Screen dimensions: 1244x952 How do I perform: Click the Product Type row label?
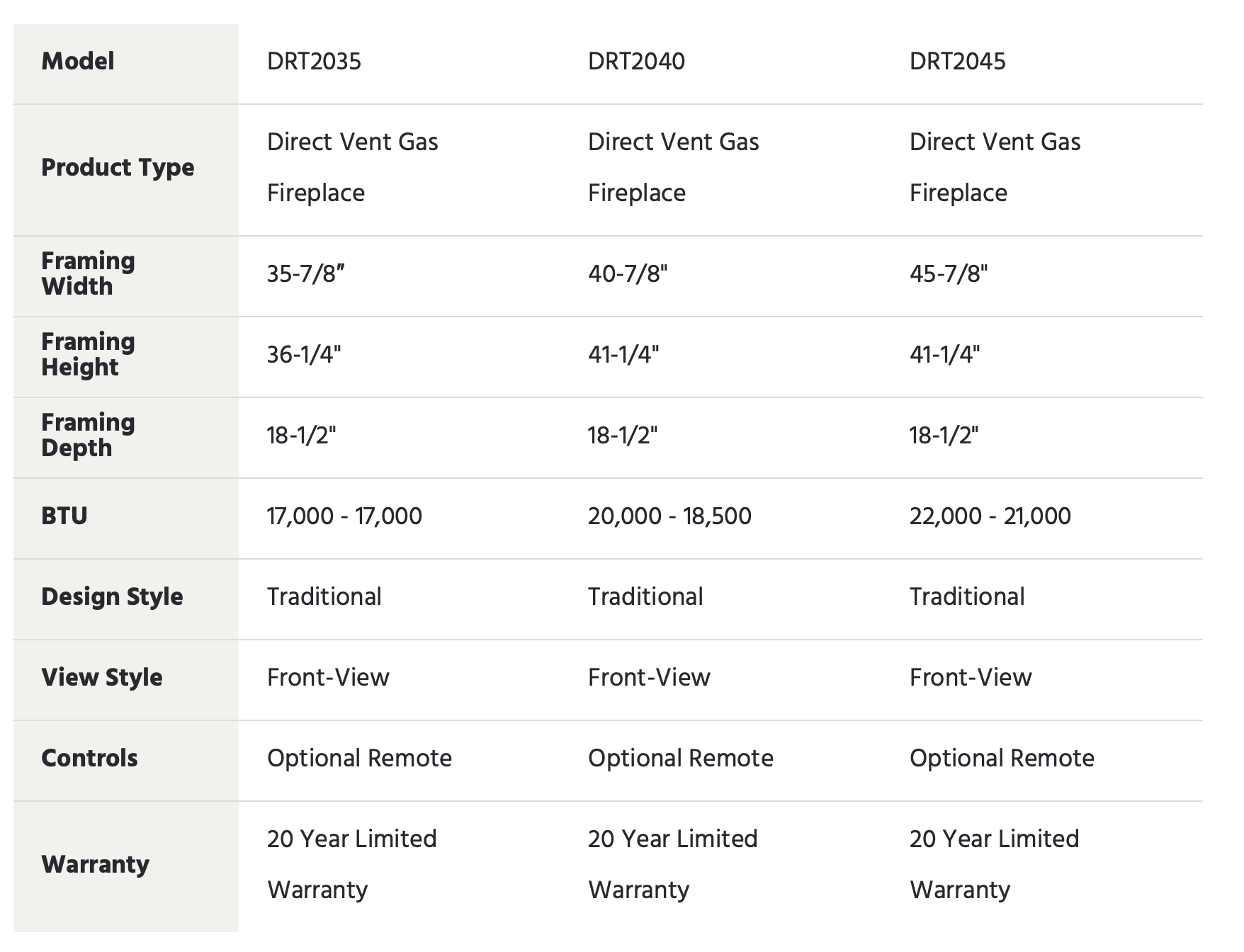coord(118,167)
